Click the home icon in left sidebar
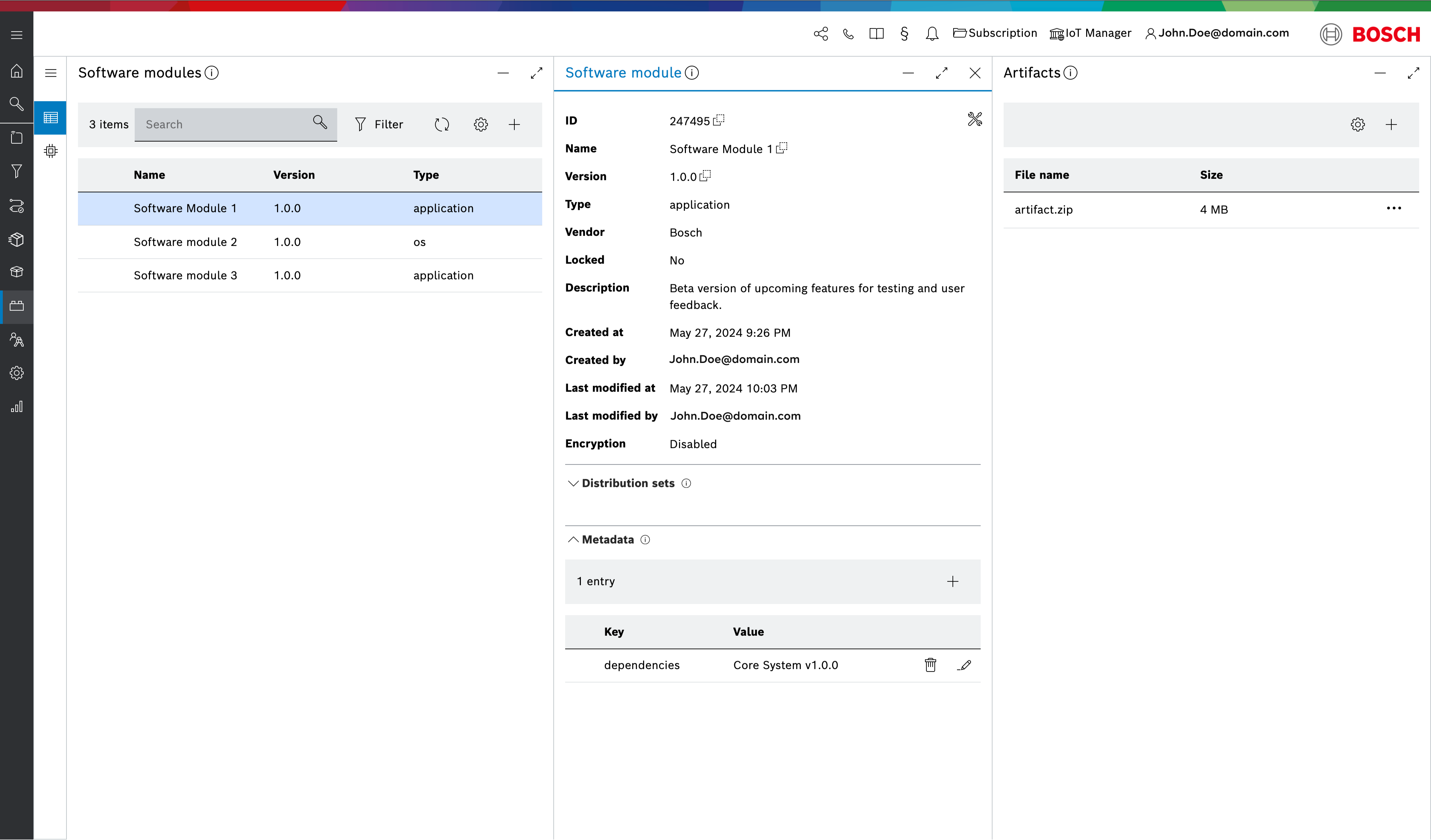Screen dimensions: 1431x840 coord(16,71)
